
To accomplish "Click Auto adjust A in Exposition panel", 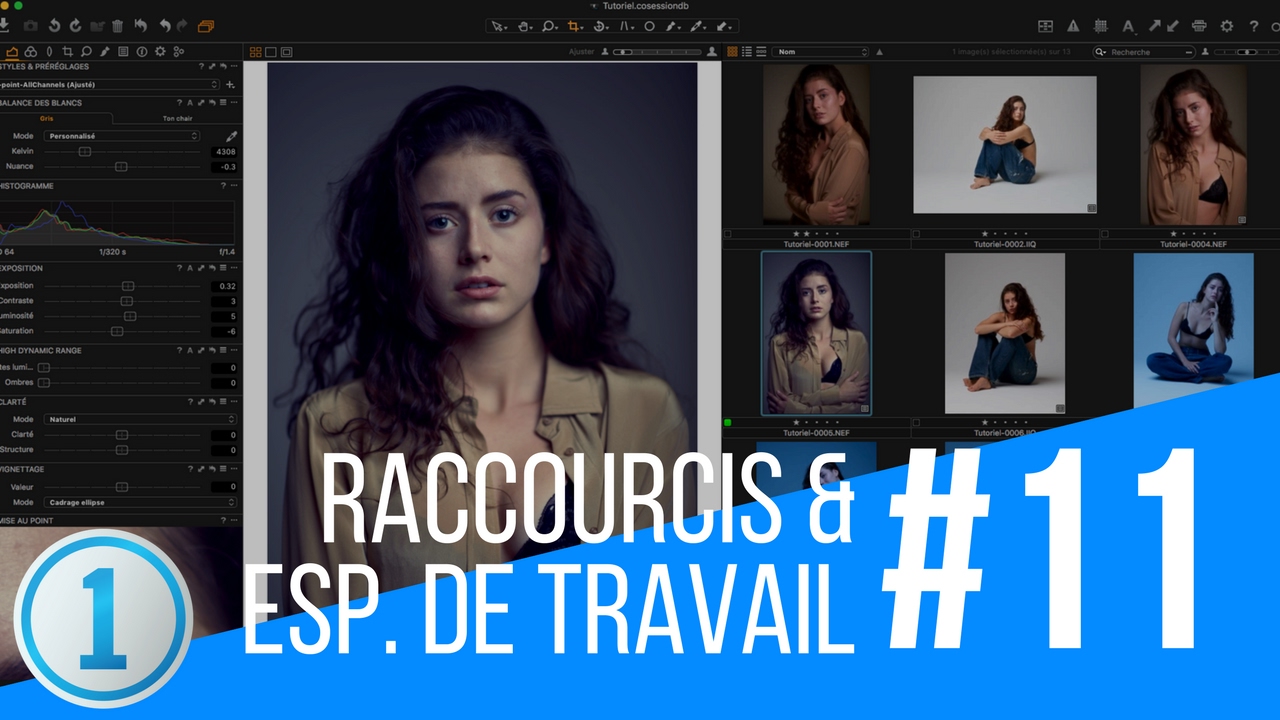I will 190,268.
